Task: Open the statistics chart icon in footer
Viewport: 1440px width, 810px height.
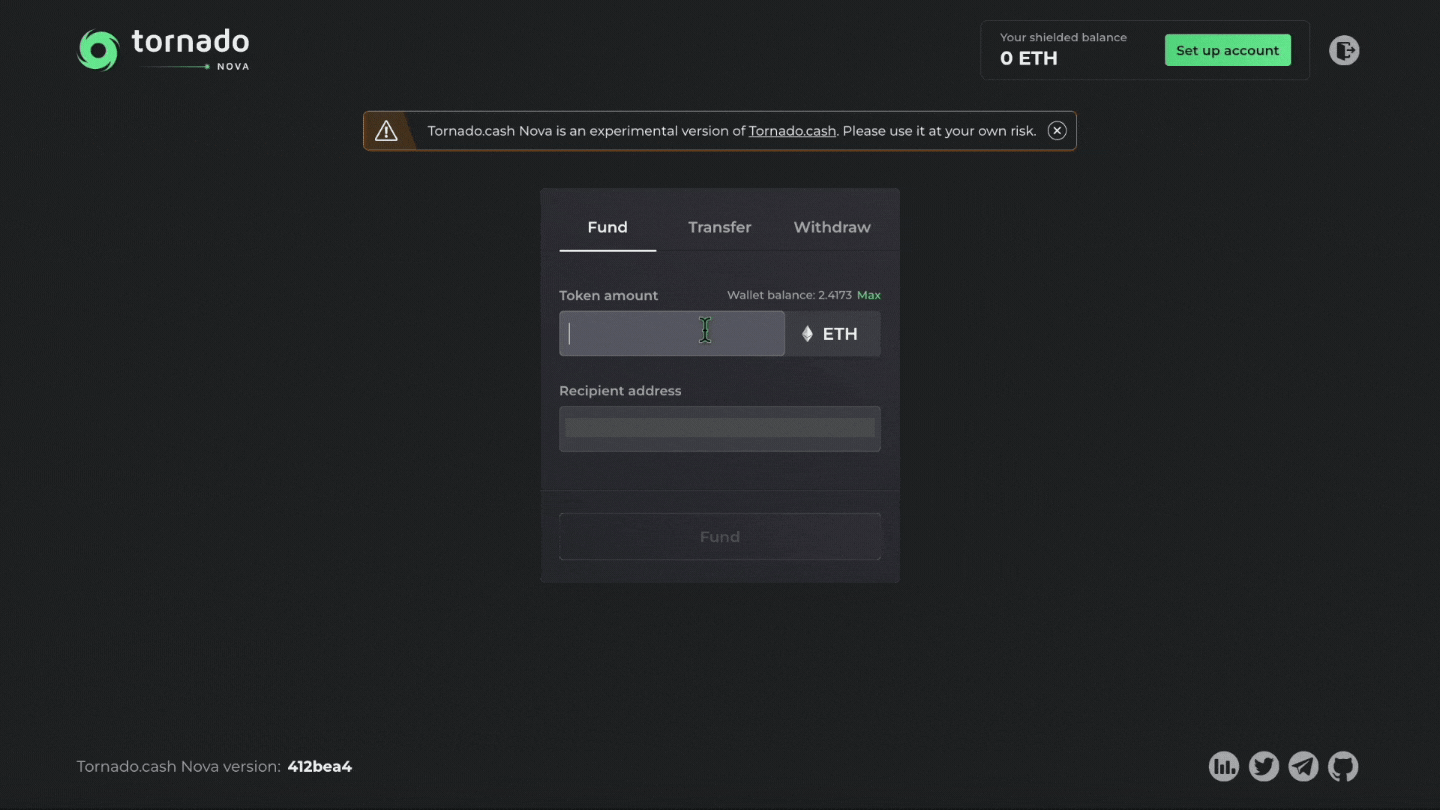Action: tap(1224, 767)
